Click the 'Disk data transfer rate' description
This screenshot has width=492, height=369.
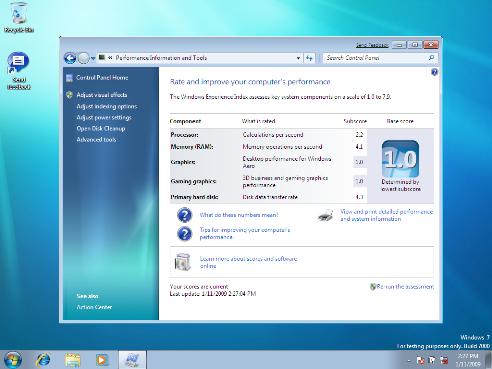tap(270, 197)
